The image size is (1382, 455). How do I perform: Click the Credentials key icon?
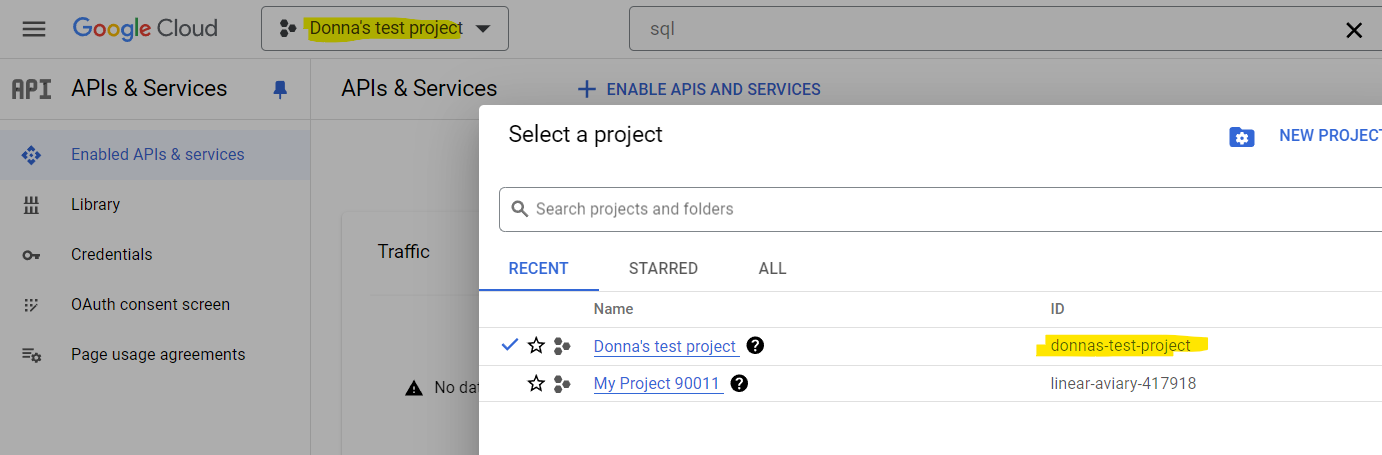point(31,255)
